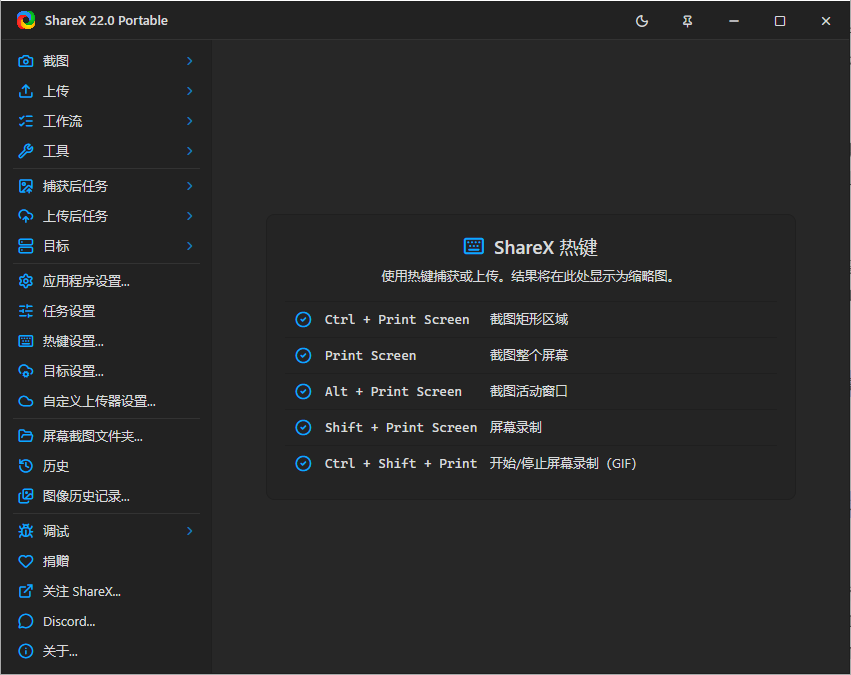Screen dimensions: 851x675
Task: Click the cloud icon for 自定义上传器设置
Action: click(26, 401)
